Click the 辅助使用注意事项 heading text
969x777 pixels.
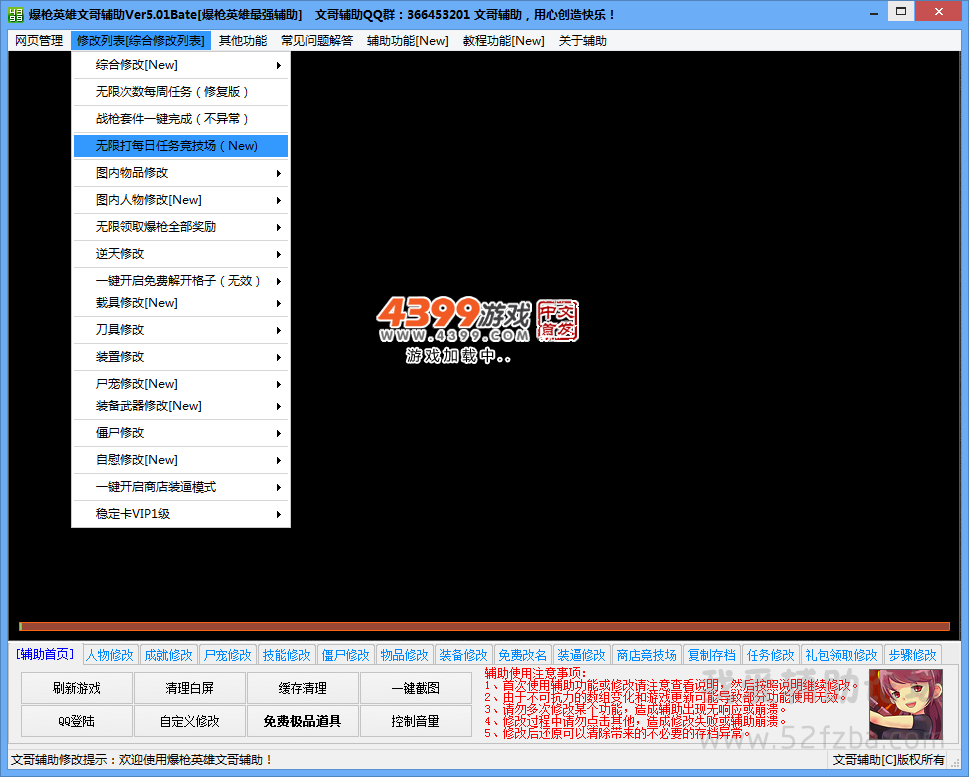coord(535,673)
